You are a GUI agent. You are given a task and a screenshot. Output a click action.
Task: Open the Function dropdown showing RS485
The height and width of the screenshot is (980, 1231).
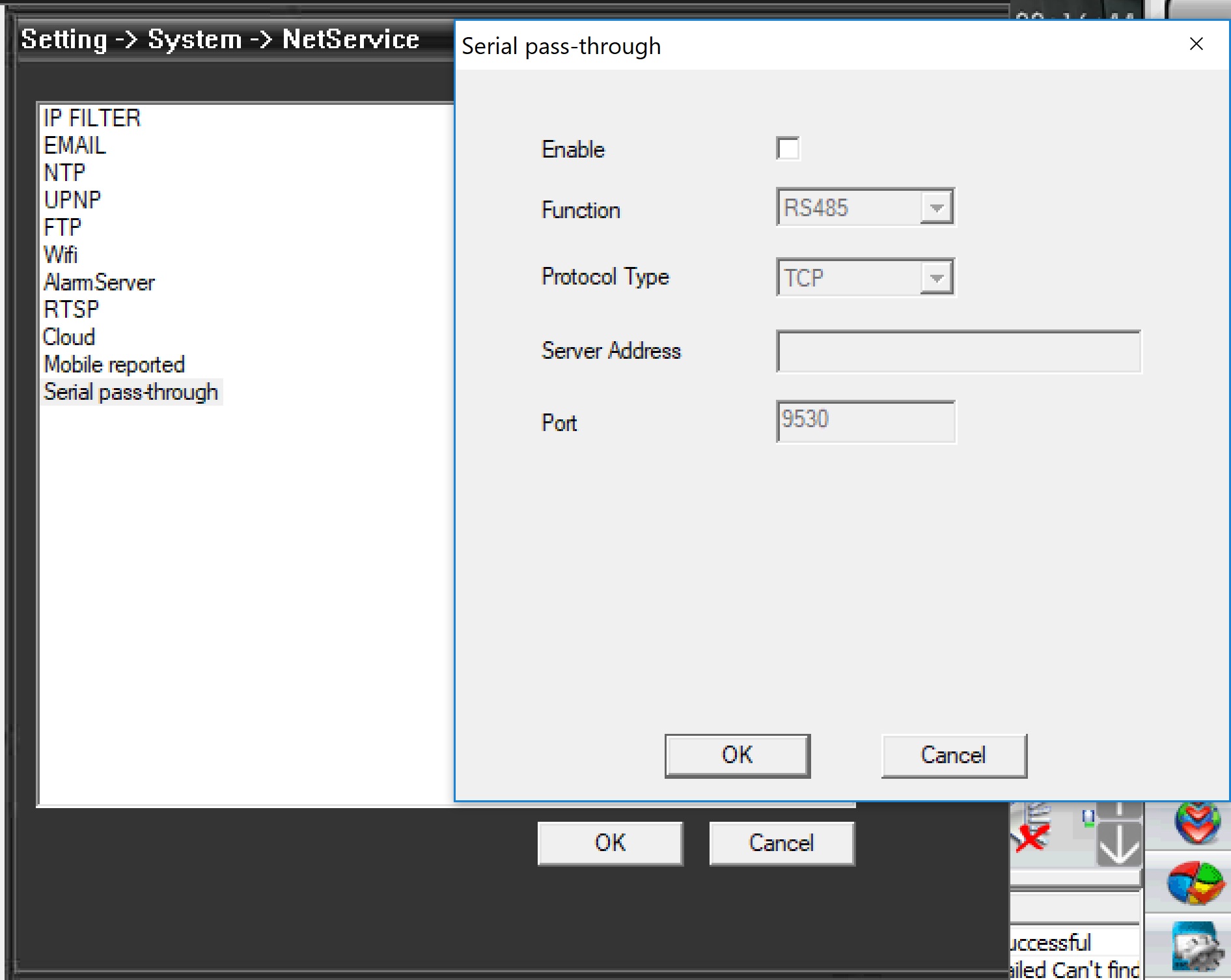coord(865,208)
